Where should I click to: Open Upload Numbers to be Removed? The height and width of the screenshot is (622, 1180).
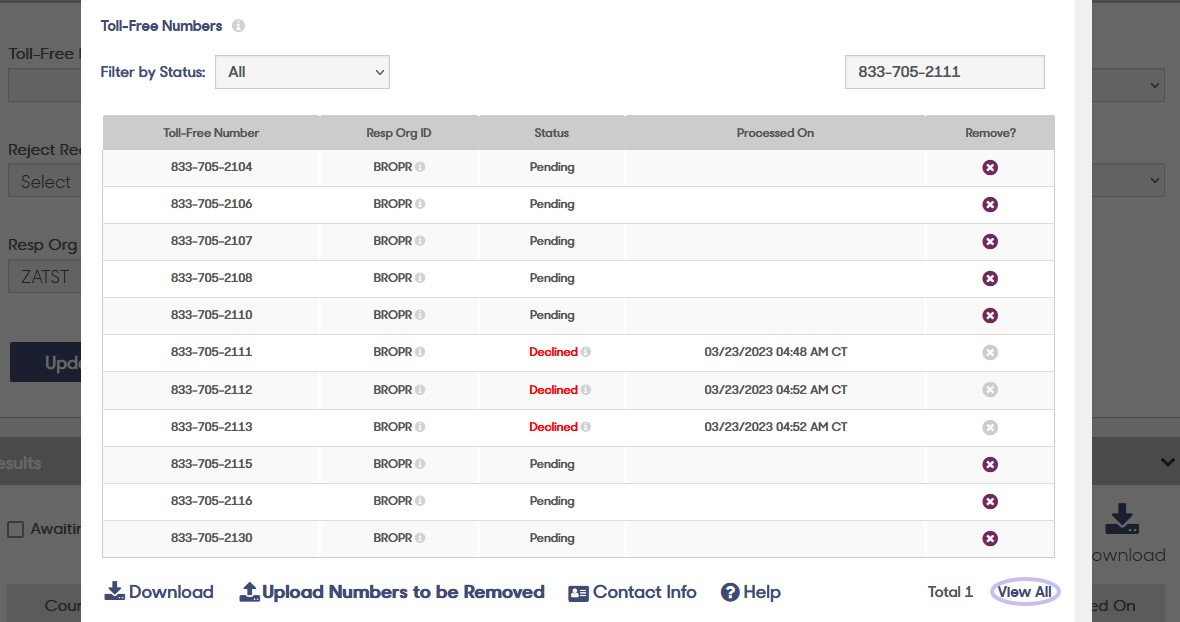391,591
